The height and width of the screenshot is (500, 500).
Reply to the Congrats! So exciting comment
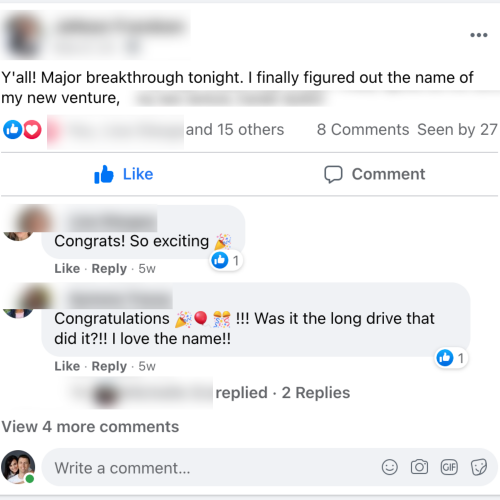tap(109, 268)
